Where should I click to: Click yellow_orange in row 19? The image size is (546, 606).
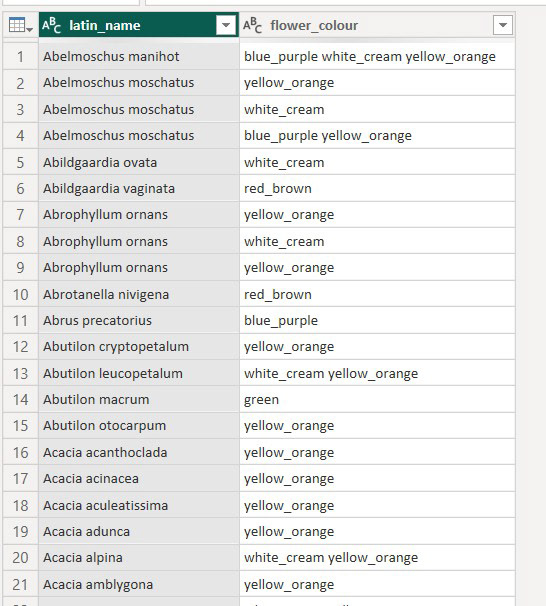click(x=377, y=532)
